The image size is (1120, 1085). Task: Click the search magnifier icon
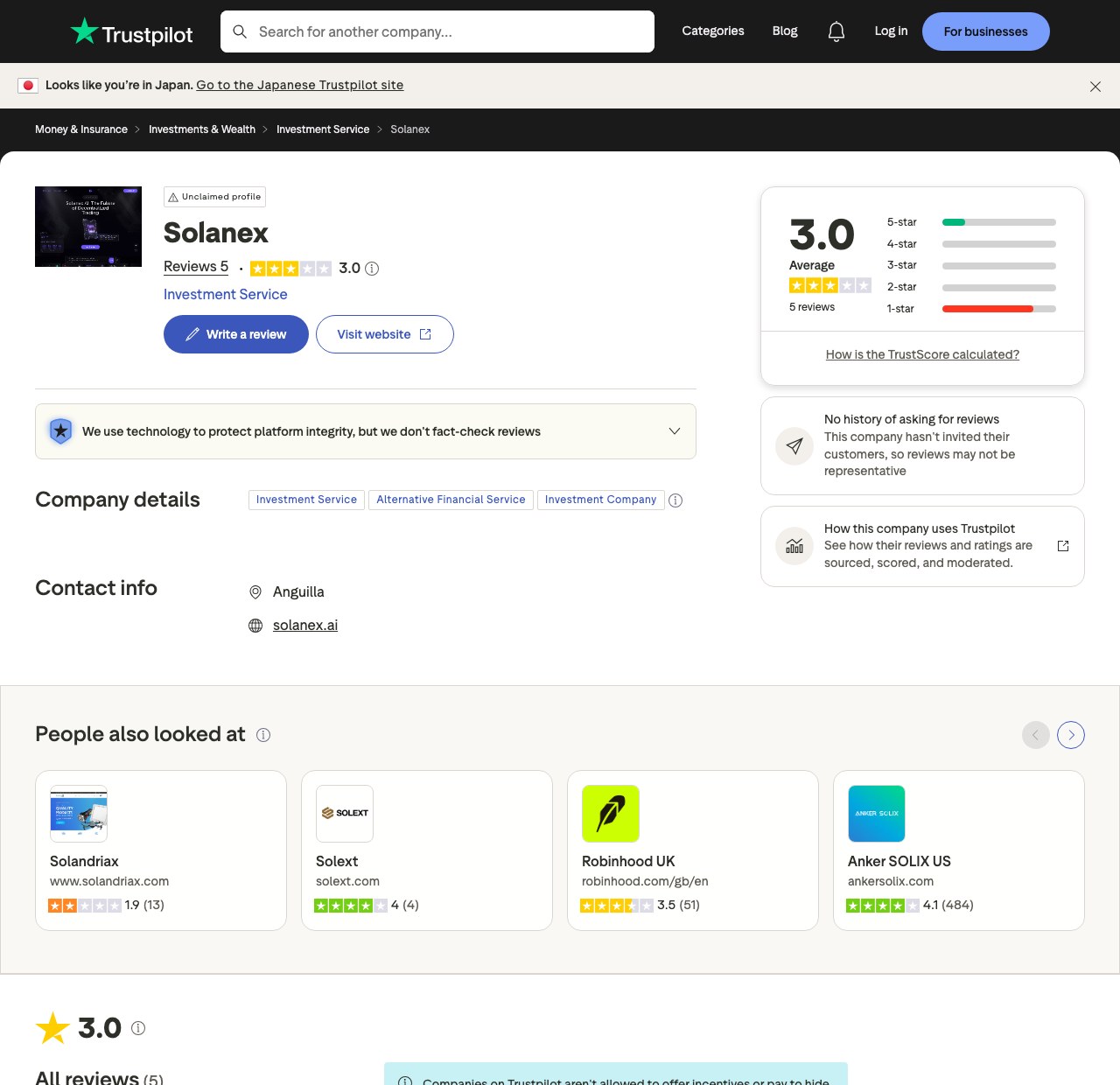click(240, 31)
